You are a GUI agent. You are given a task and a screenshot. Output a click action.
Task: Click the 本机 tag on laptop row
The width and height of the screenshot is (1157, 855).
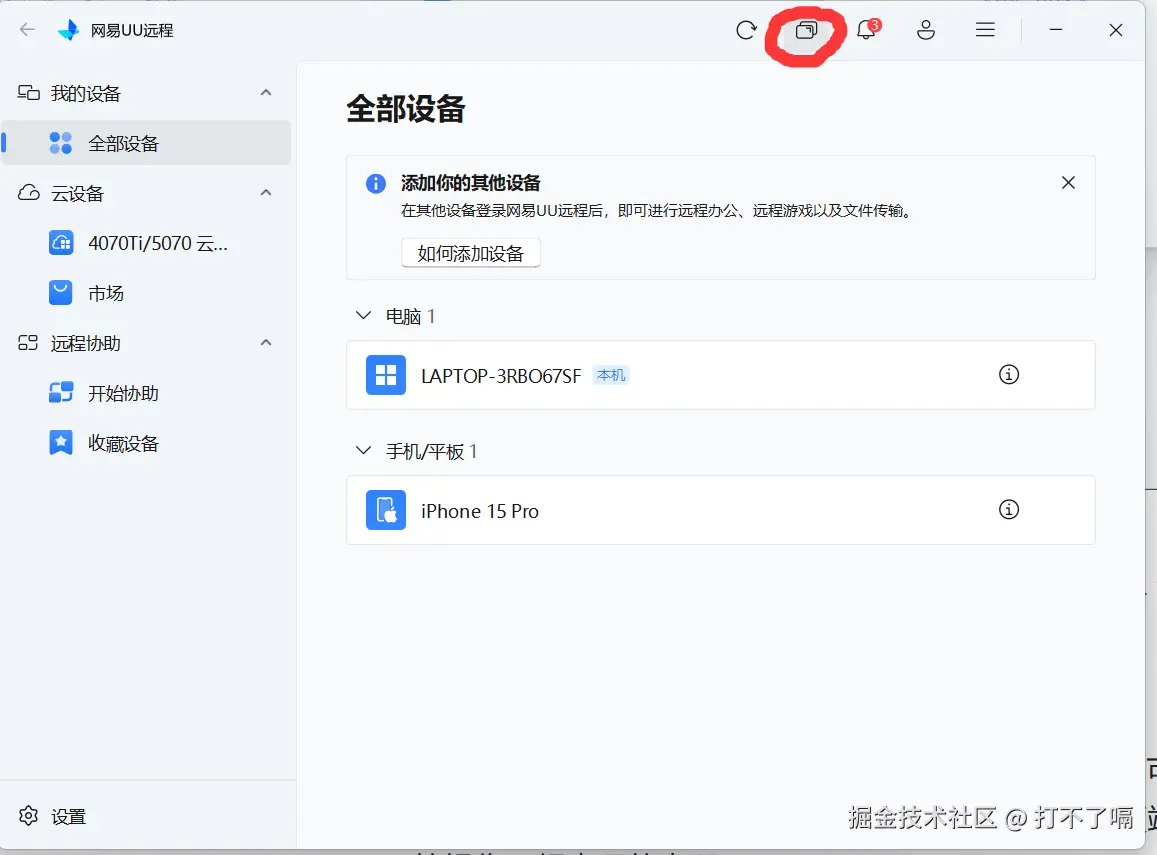[x=611, y=375]
